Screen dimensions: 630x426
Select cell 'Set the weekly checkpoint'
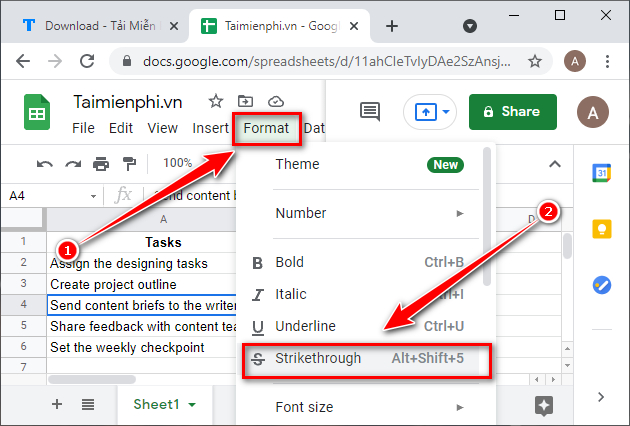pyautogui.click(x=141, y=347)
